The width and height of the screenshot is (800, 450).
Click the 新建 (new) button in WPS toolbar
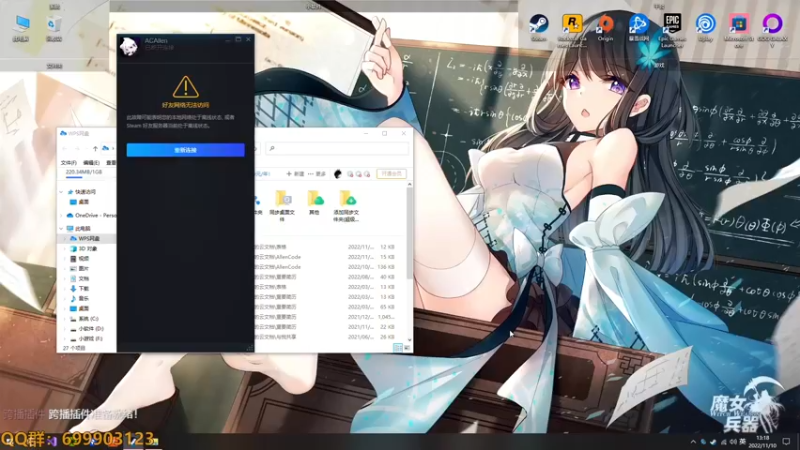[295, 174]
